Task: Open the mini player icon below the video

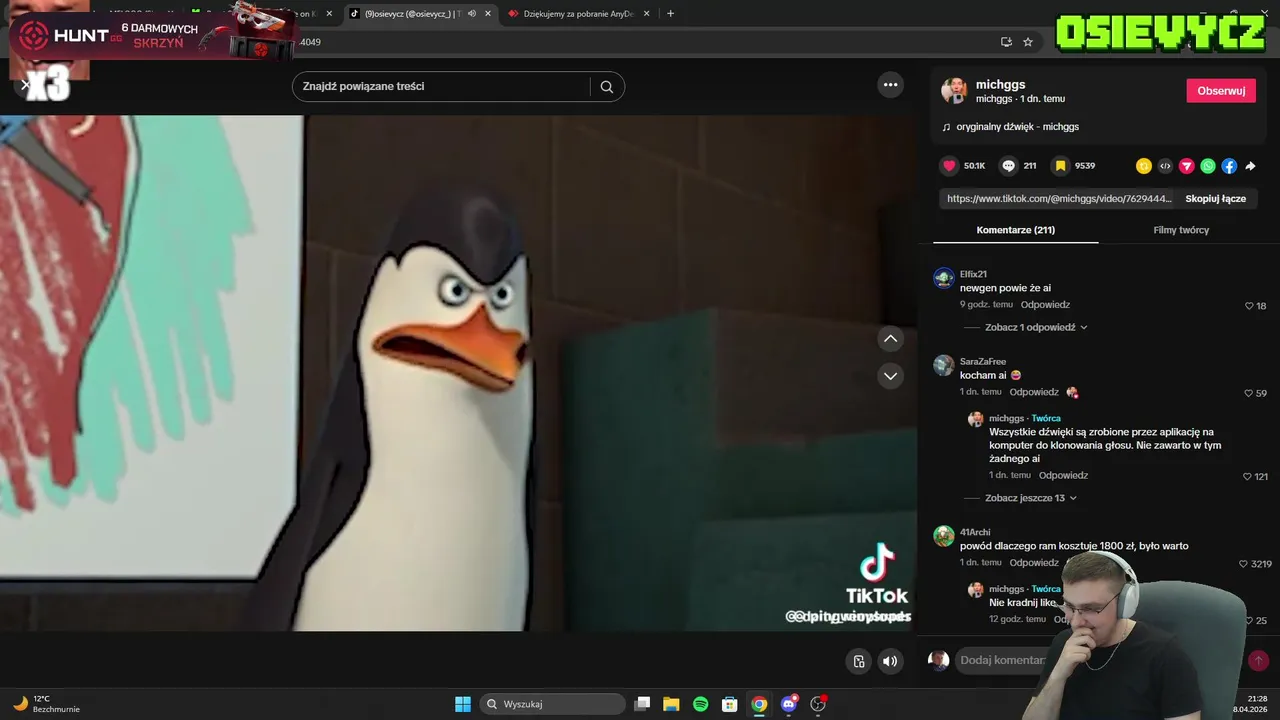Action: 858,661
